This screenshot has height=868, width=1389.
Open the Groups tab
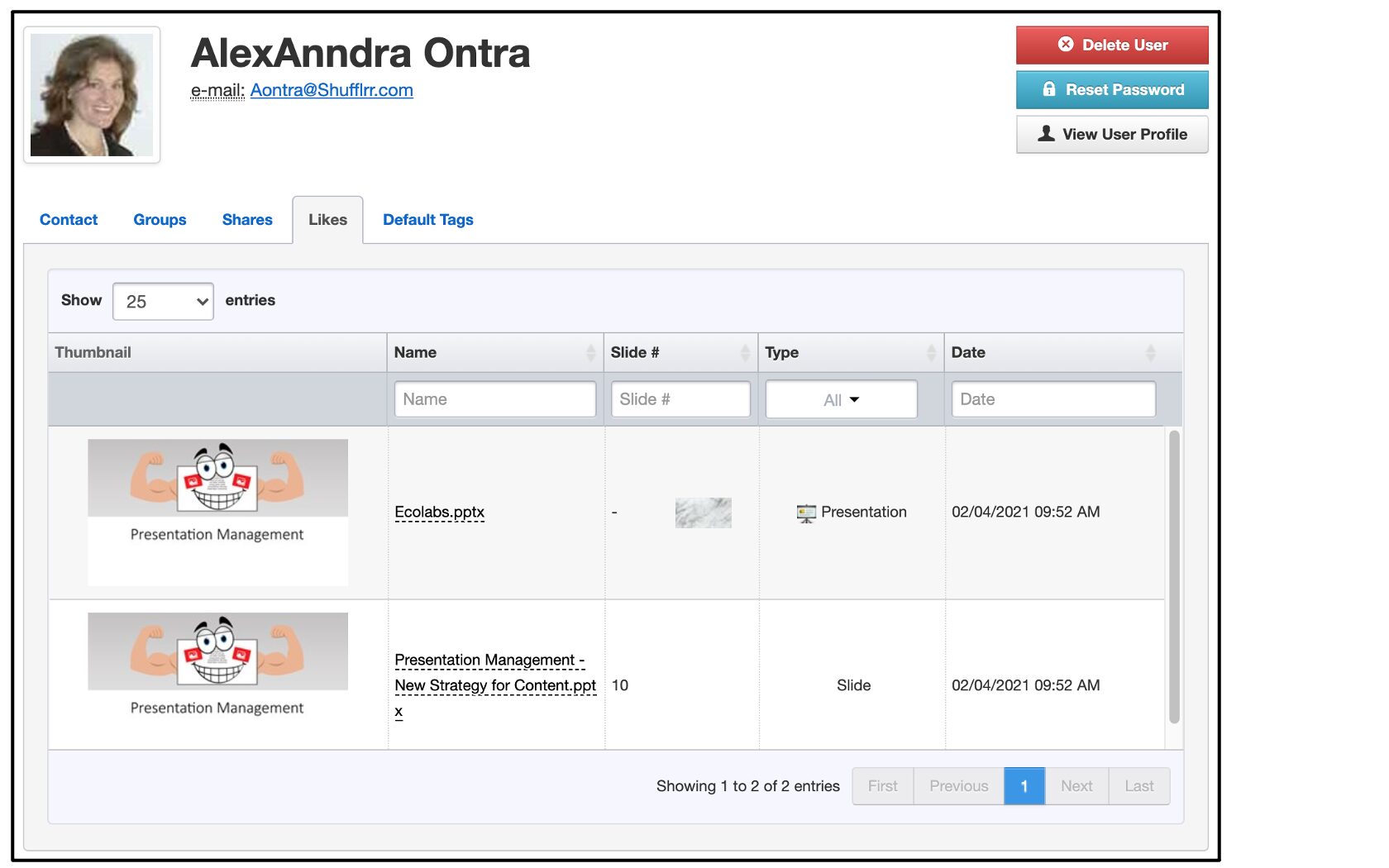[160, 220]
